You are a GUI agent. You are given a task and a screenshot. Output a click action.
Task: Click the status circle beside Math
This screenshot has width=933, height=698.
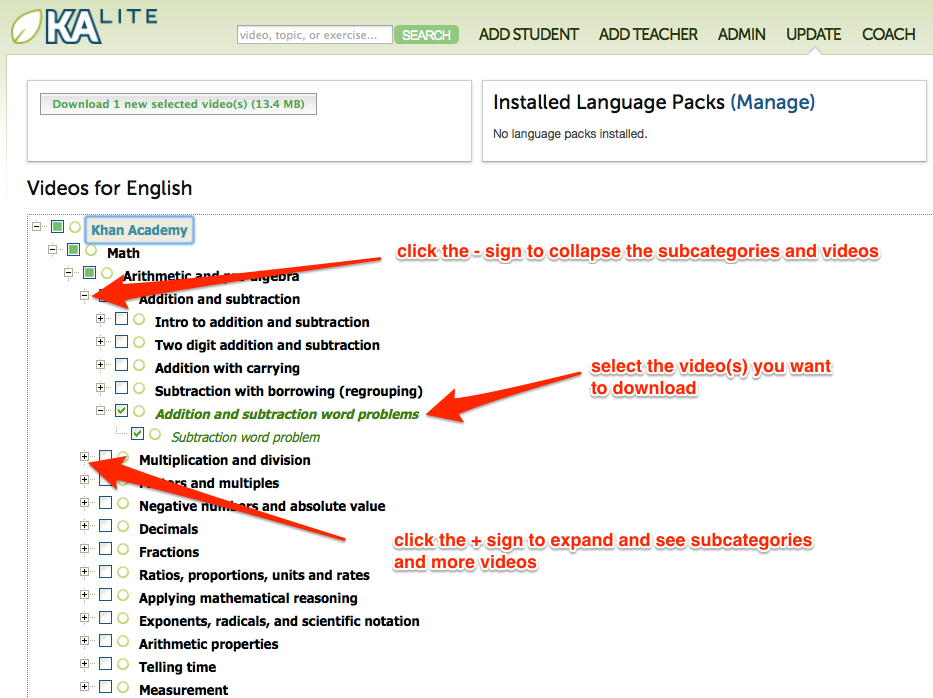point(91,250)
